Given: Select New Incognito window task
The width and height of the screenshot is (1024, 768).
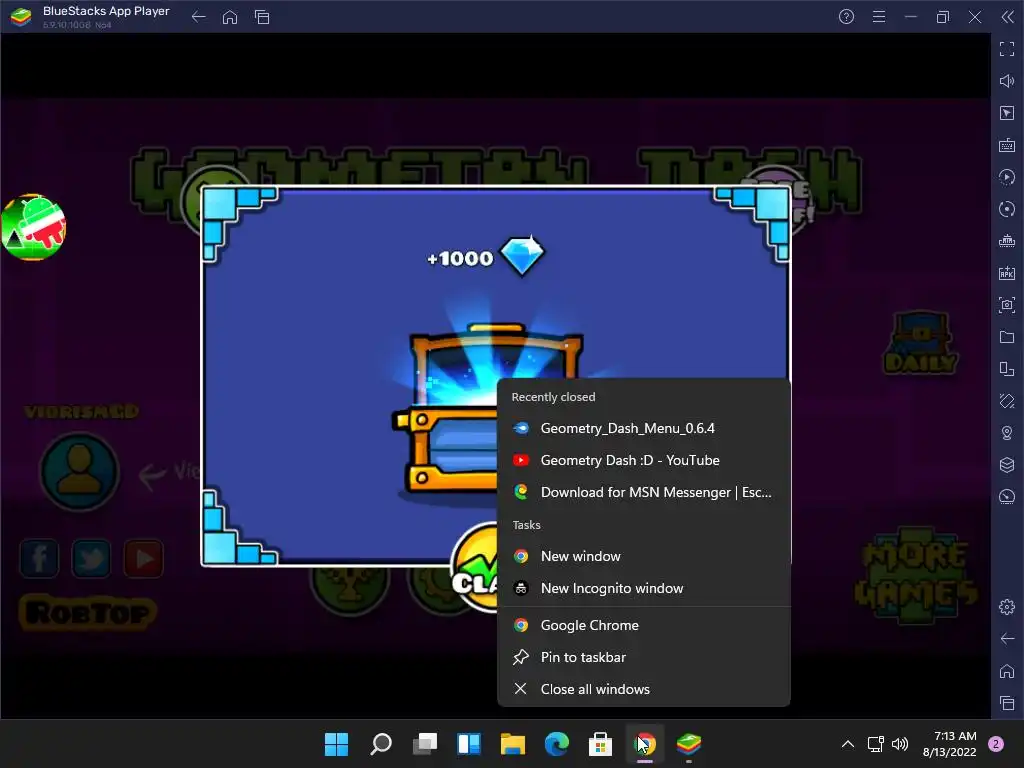Looking at the screenshot, I should [x=644, y=588].
